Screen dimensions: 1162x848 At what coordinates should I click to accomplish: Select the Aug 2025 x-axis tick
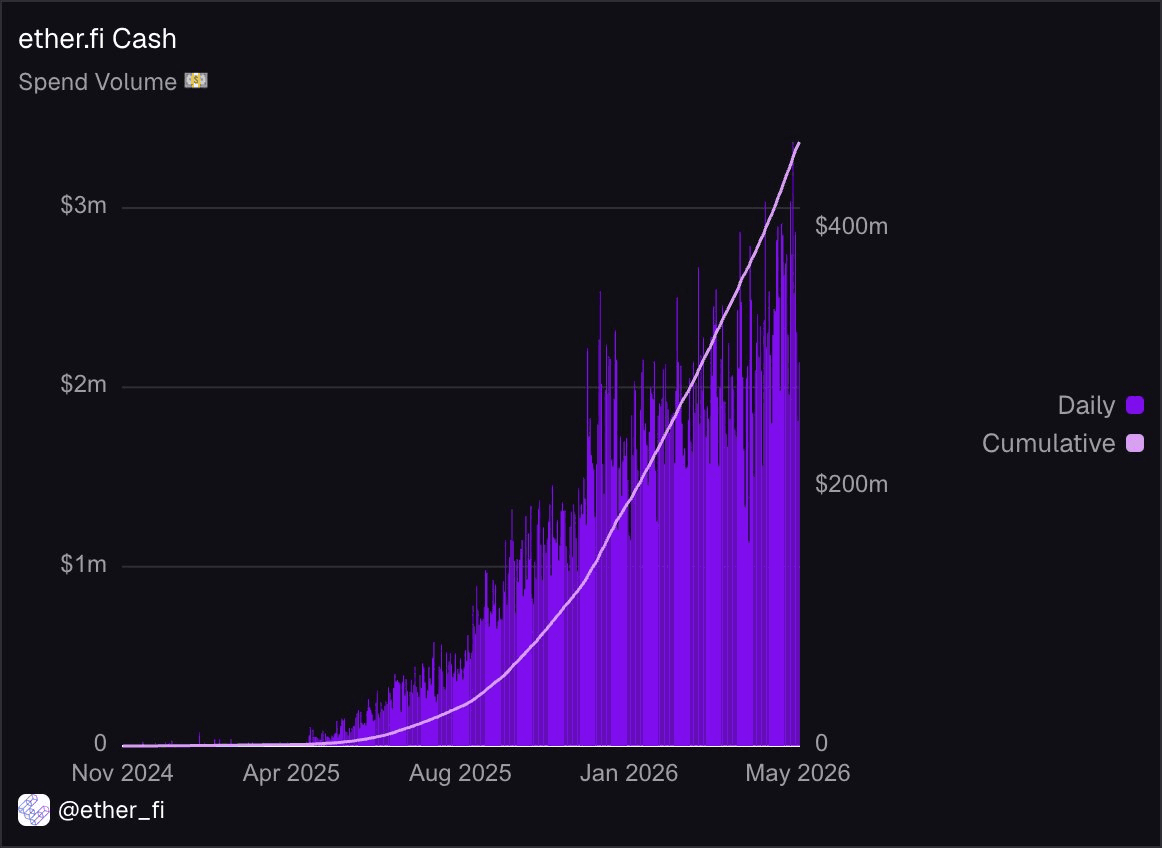(x=460, y=773)
